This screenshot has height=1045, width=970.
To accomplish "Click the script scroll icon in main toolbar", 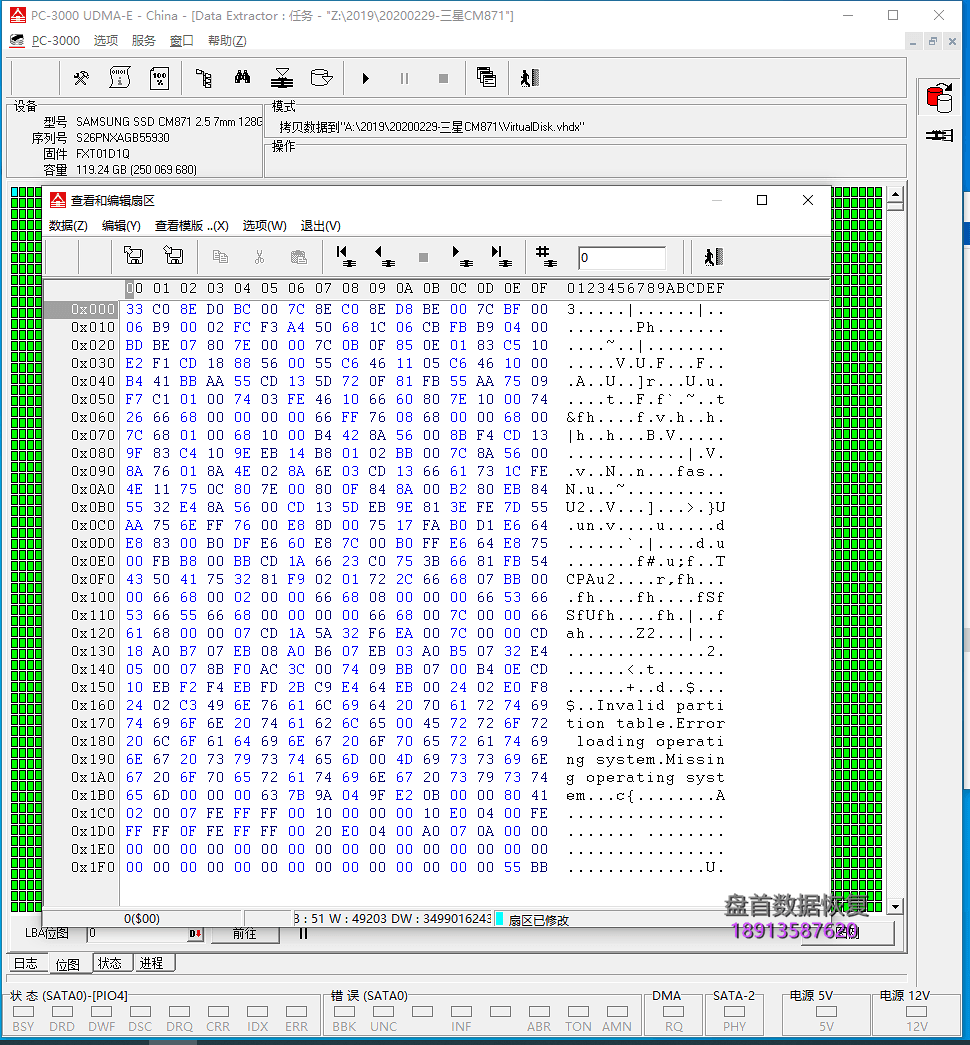I will point(120,79).
